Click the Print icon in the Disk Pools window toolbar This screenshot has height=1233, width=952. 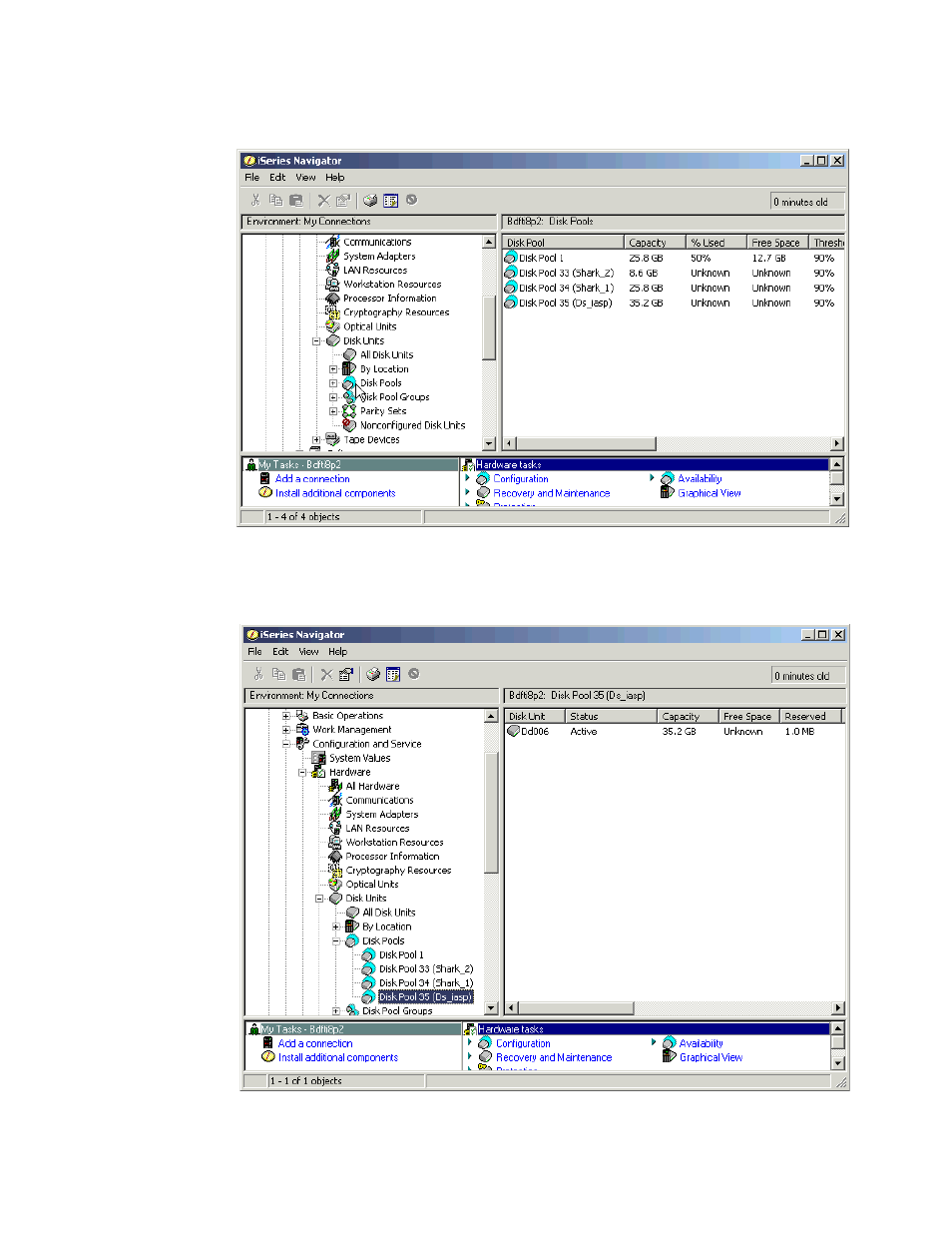click(x=370, y=200)
